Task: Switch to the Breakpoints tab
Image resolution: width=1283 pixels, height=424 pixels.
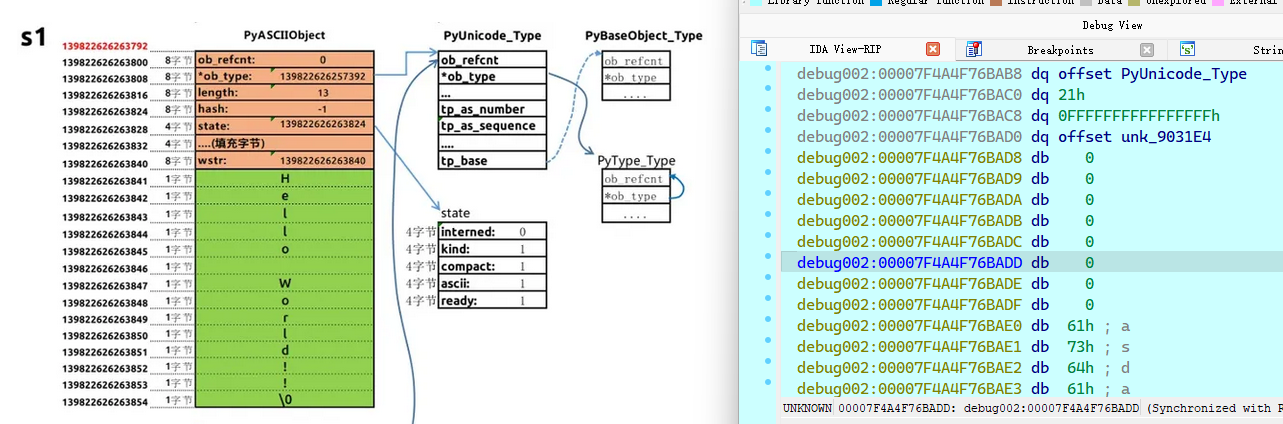Action: click(1060, 49)
